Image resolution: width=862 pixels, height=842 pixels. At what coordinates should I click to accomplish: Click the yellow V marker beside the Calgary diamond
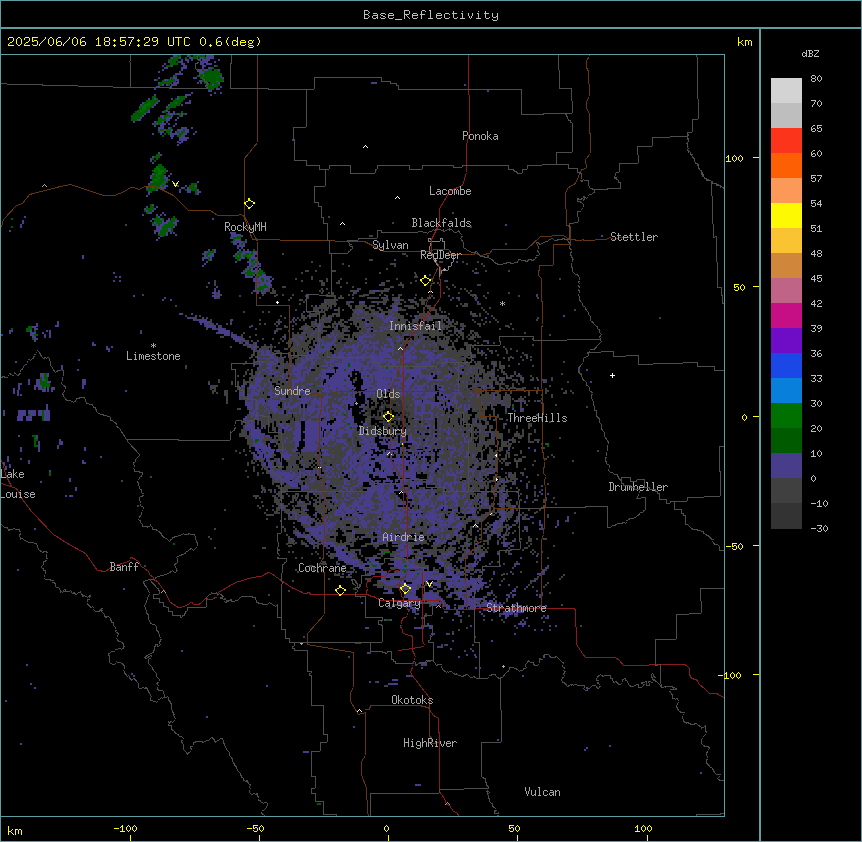(429, 584)
